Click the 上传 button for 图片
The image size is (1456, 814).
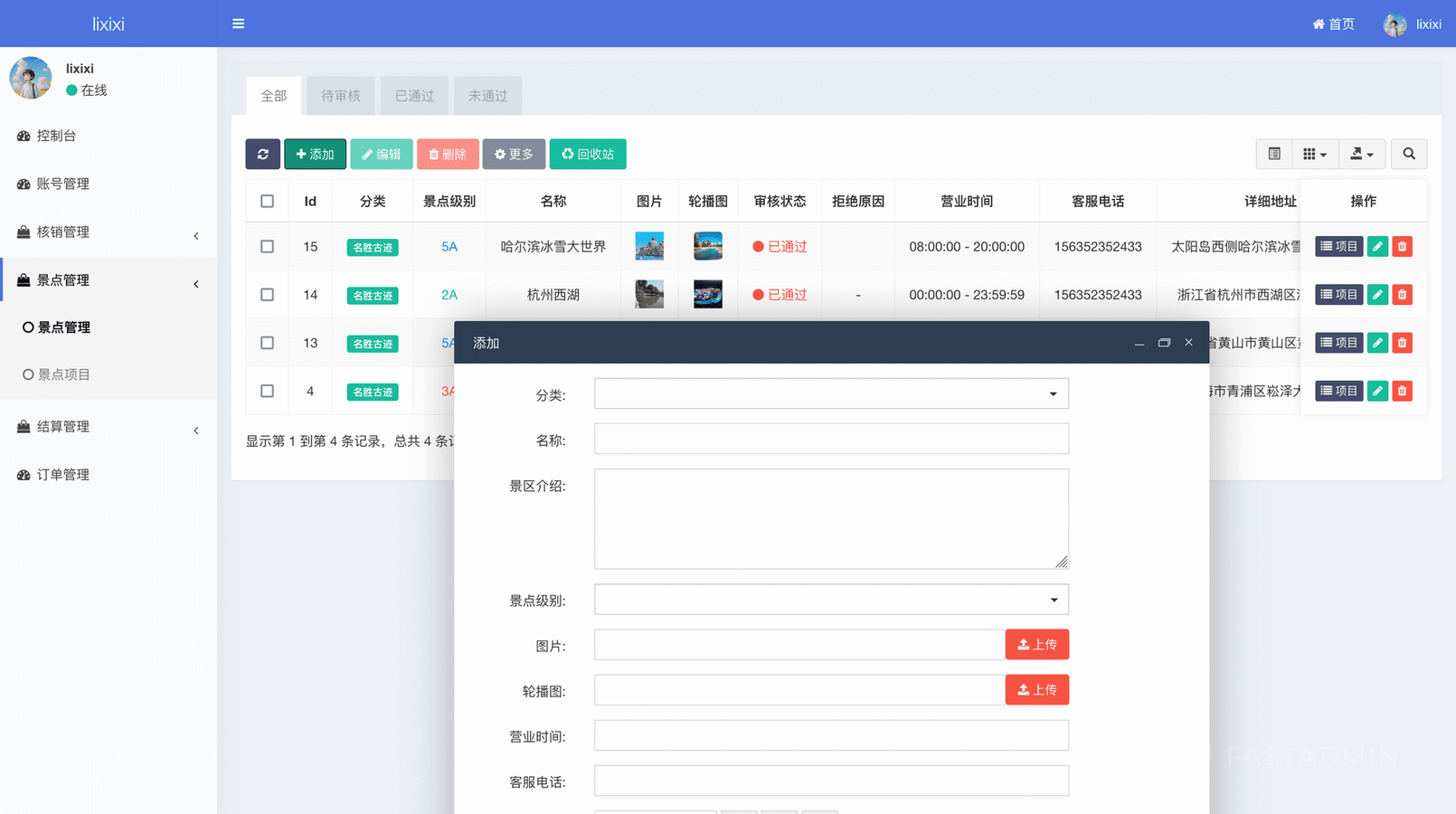tap(1036, 645)
